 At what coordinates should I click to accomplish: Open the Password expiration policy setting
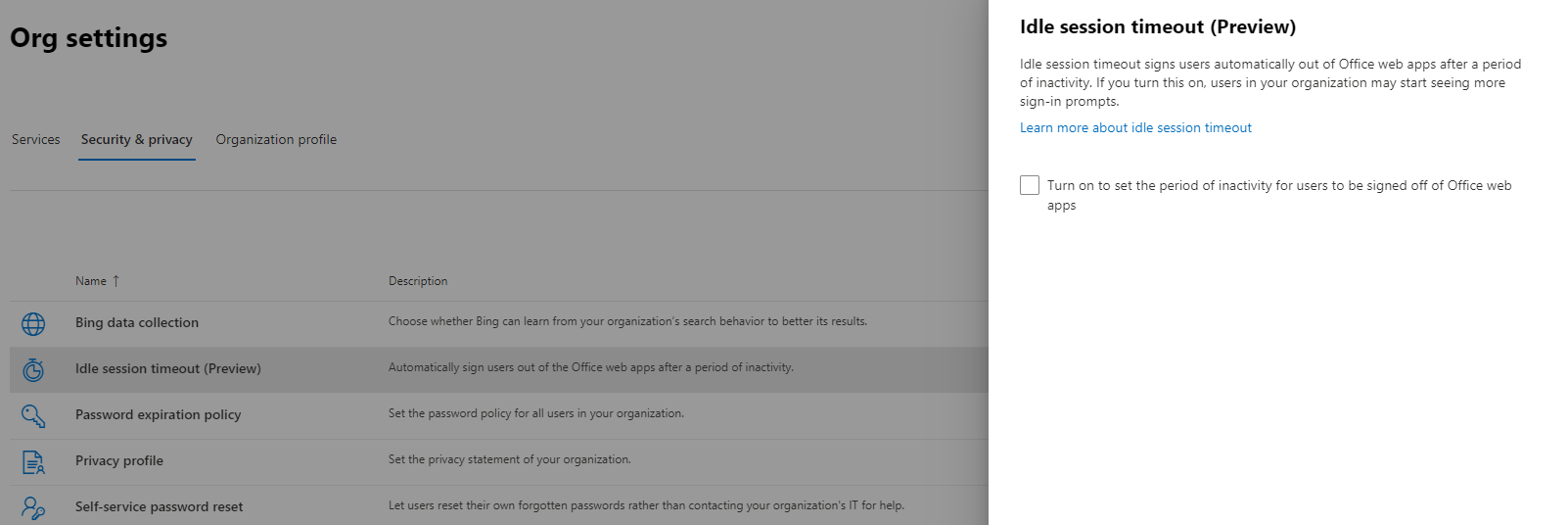click(x=159, y=415)
